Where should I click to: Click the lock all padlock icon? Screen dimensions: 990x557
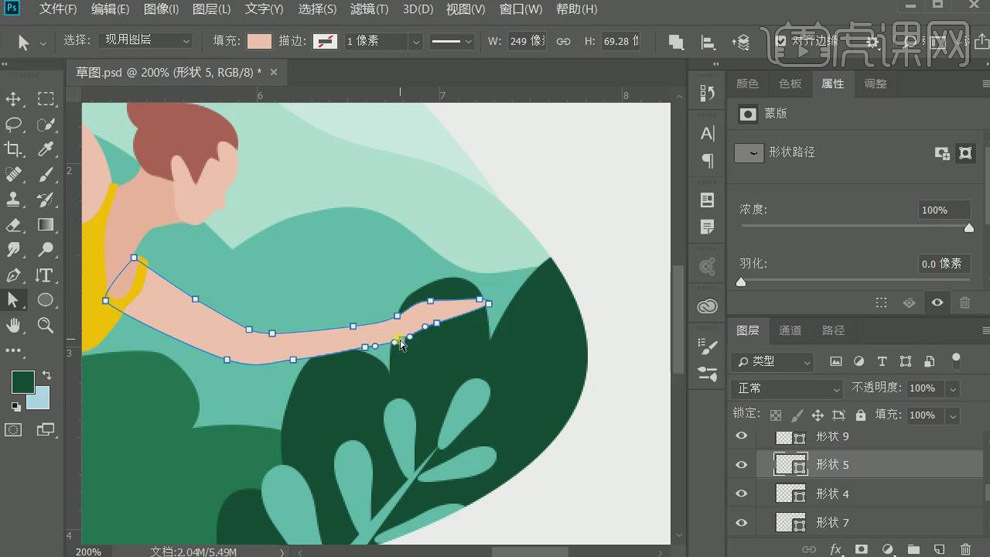tap(860, 415)
